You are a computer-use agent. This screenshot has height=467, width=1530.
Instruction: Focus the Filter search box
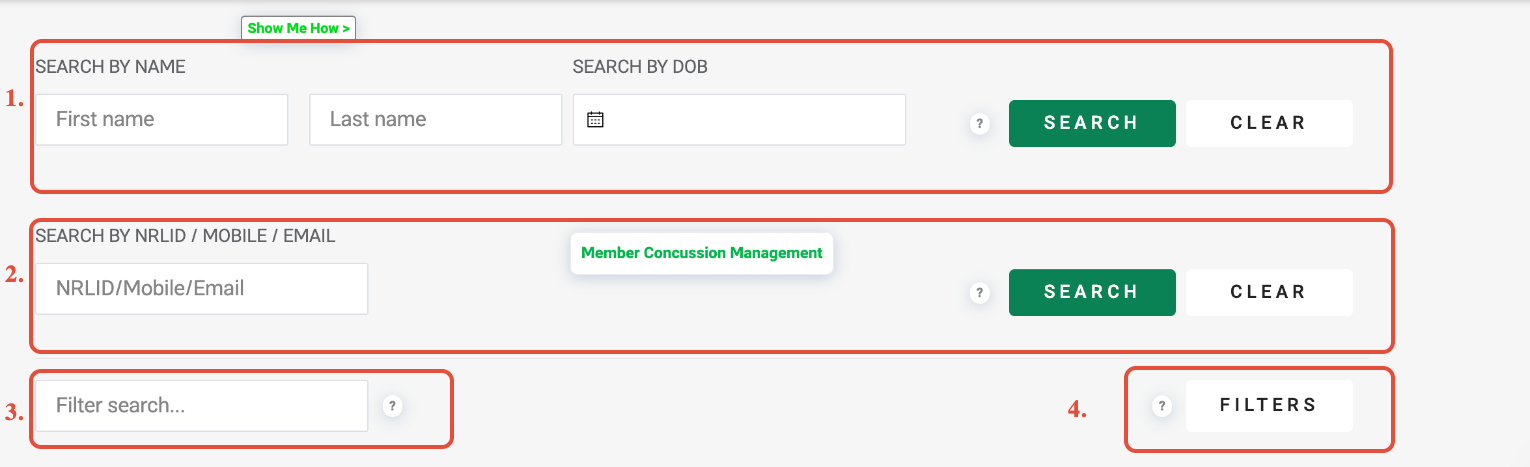(202, 406)
